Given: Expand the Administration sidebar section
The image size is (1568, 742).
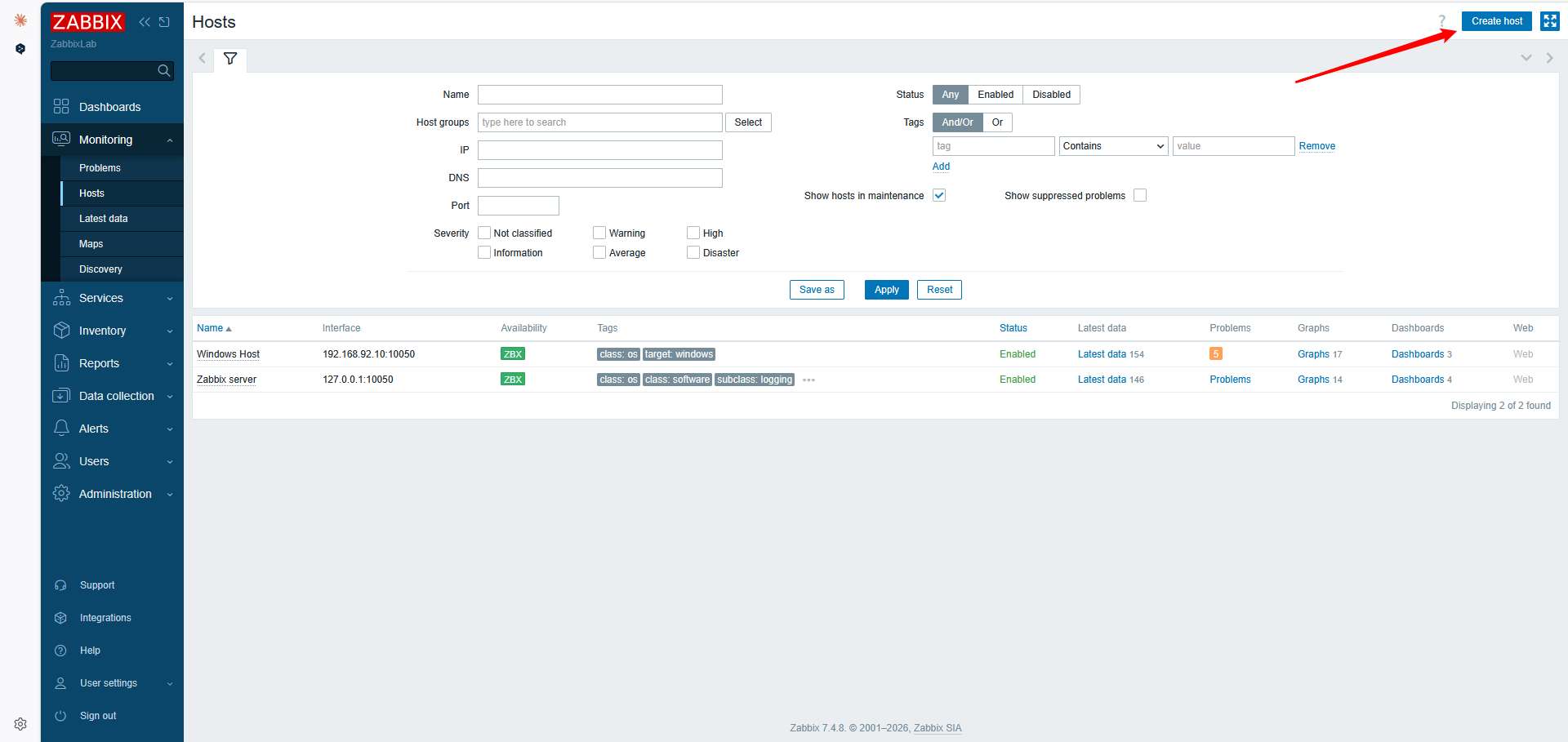Looking at the screenshot, I should tap(115, 494).
